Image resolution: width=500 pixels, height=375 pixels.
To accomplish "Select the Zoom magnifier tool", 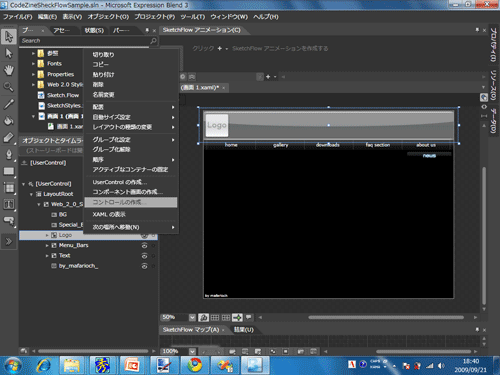I will click(x=9, y=87).
